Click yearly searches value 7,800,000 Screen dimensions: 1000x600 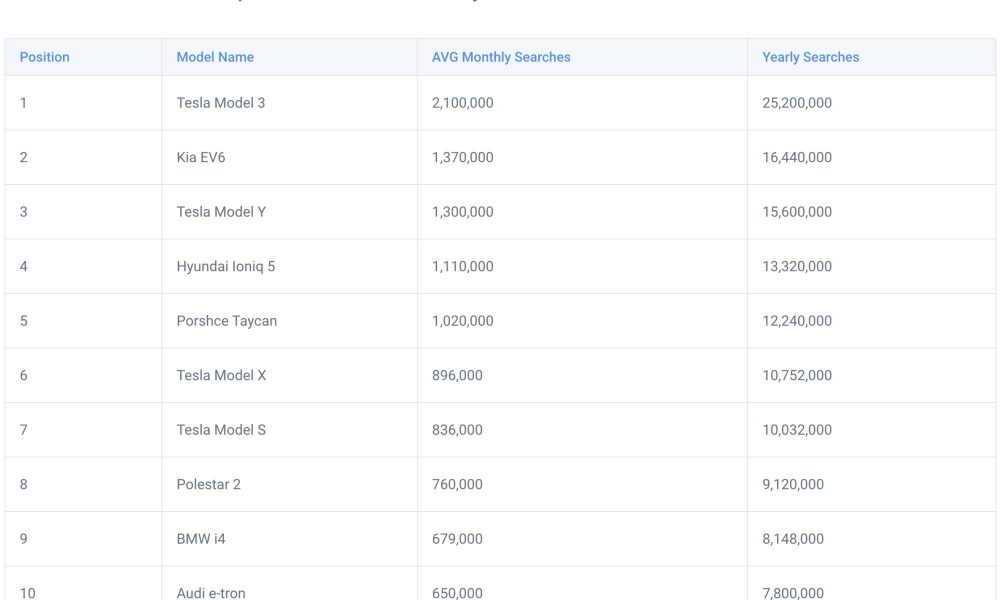(x=793, y=593)
